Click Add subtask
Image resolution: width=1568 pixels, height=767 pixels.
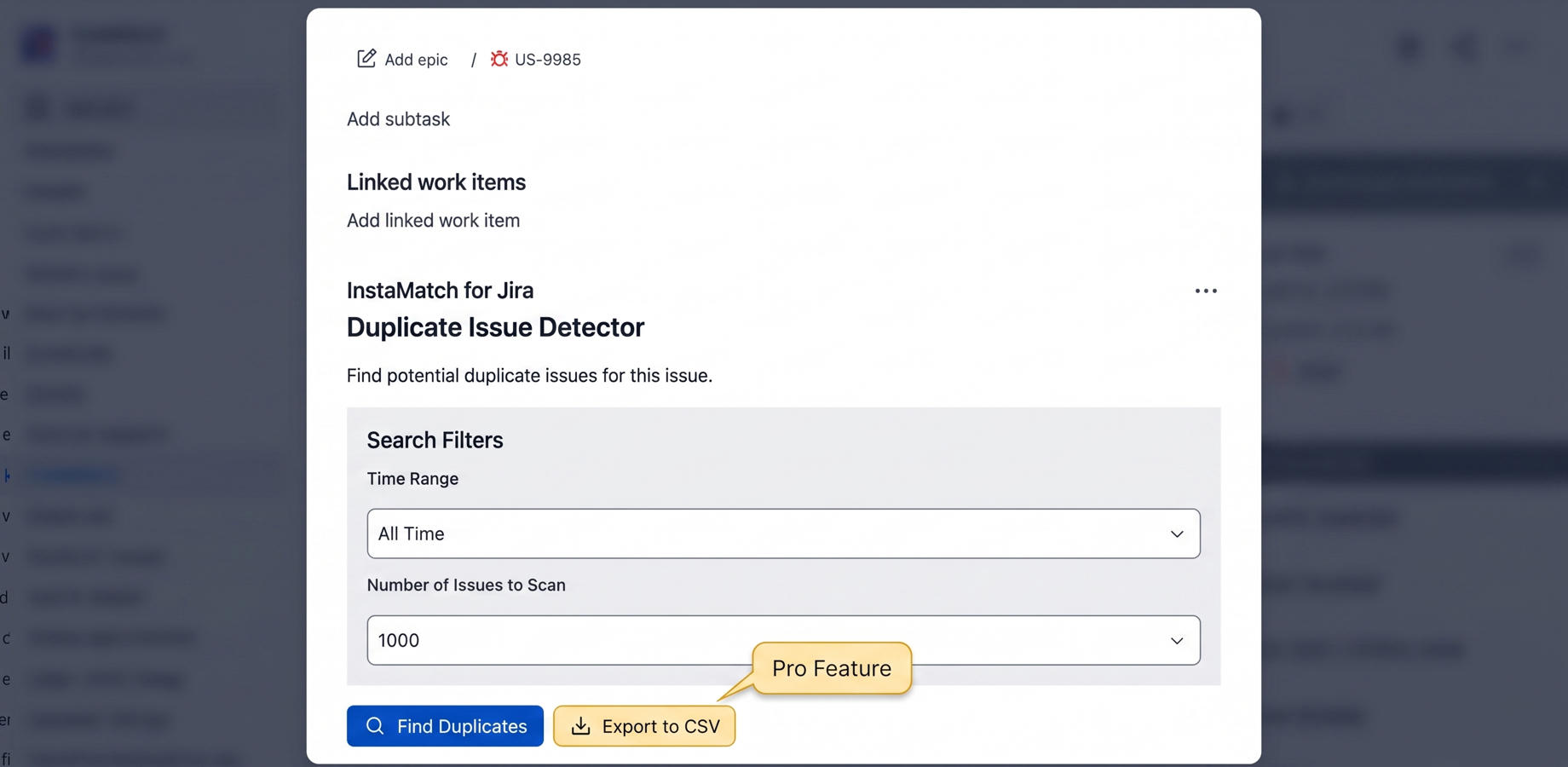point(398,119)
